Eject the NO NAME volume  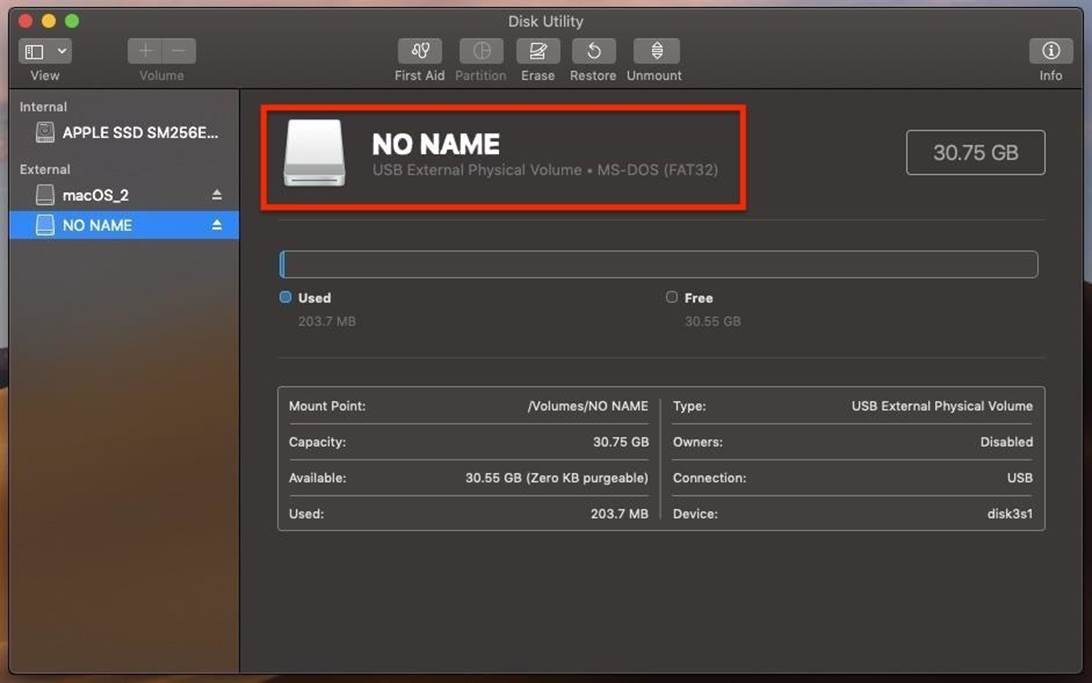[217, 225]
